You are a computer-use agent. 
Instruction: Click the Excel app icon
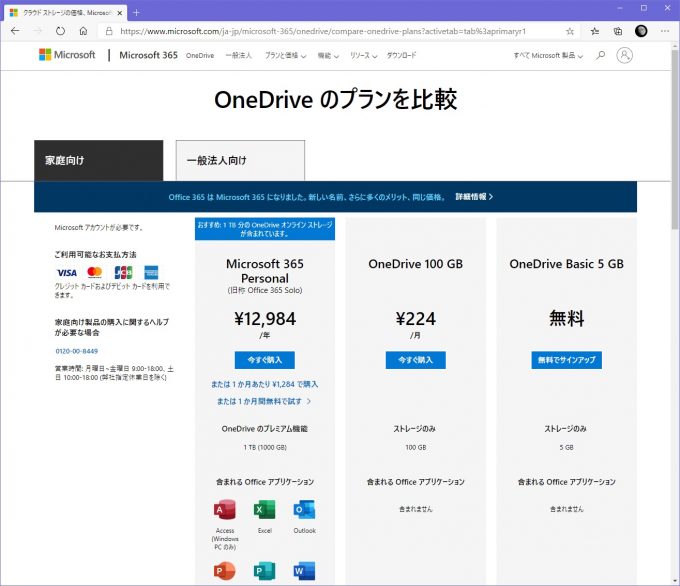(265, 510)
